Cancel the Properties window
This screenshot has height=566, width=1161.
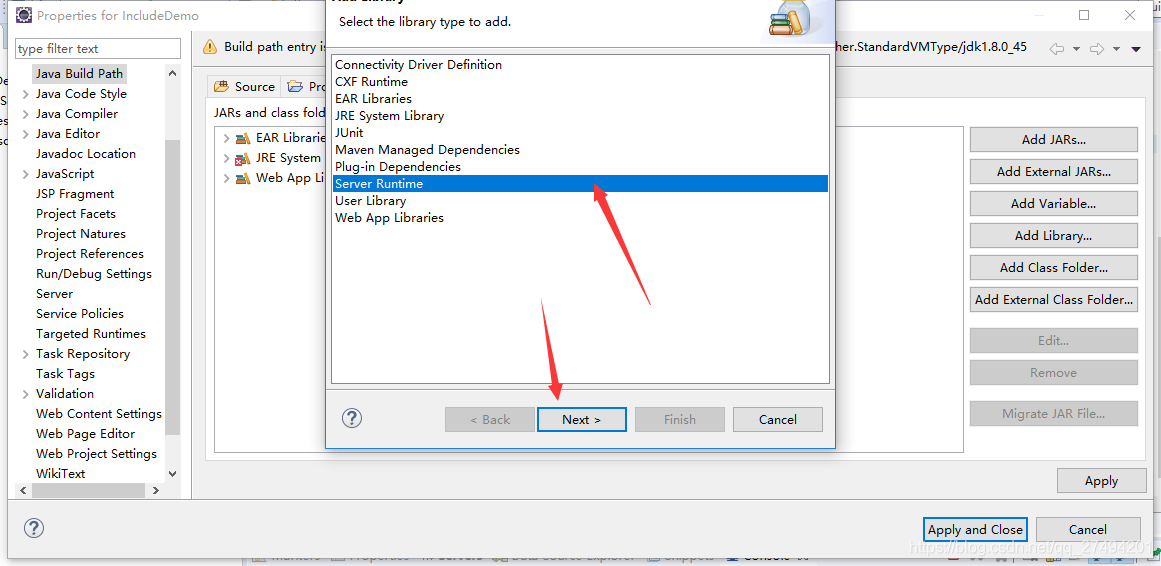coord(1088,529)
